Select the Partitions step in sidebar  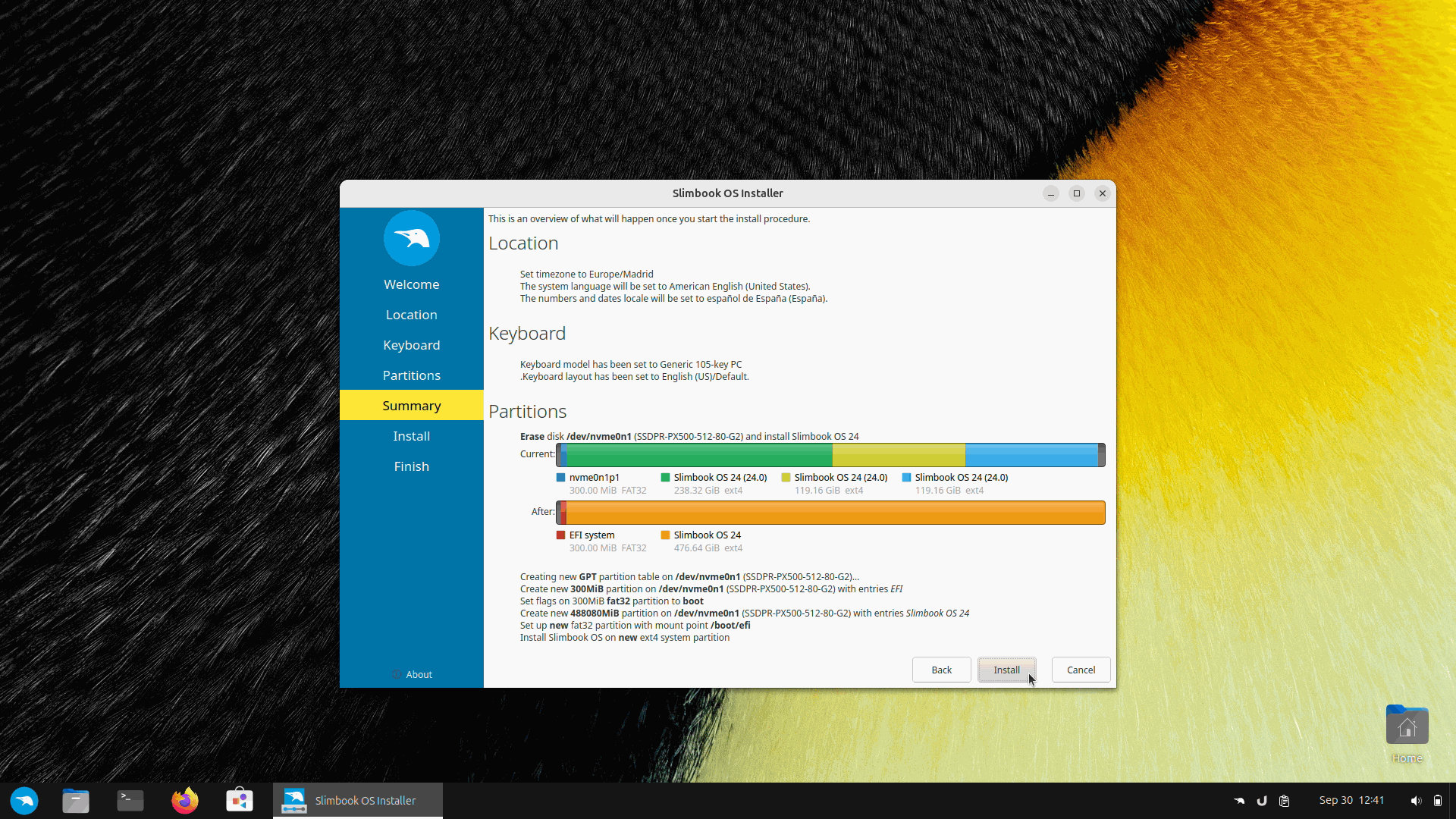(x=411, y=375)
